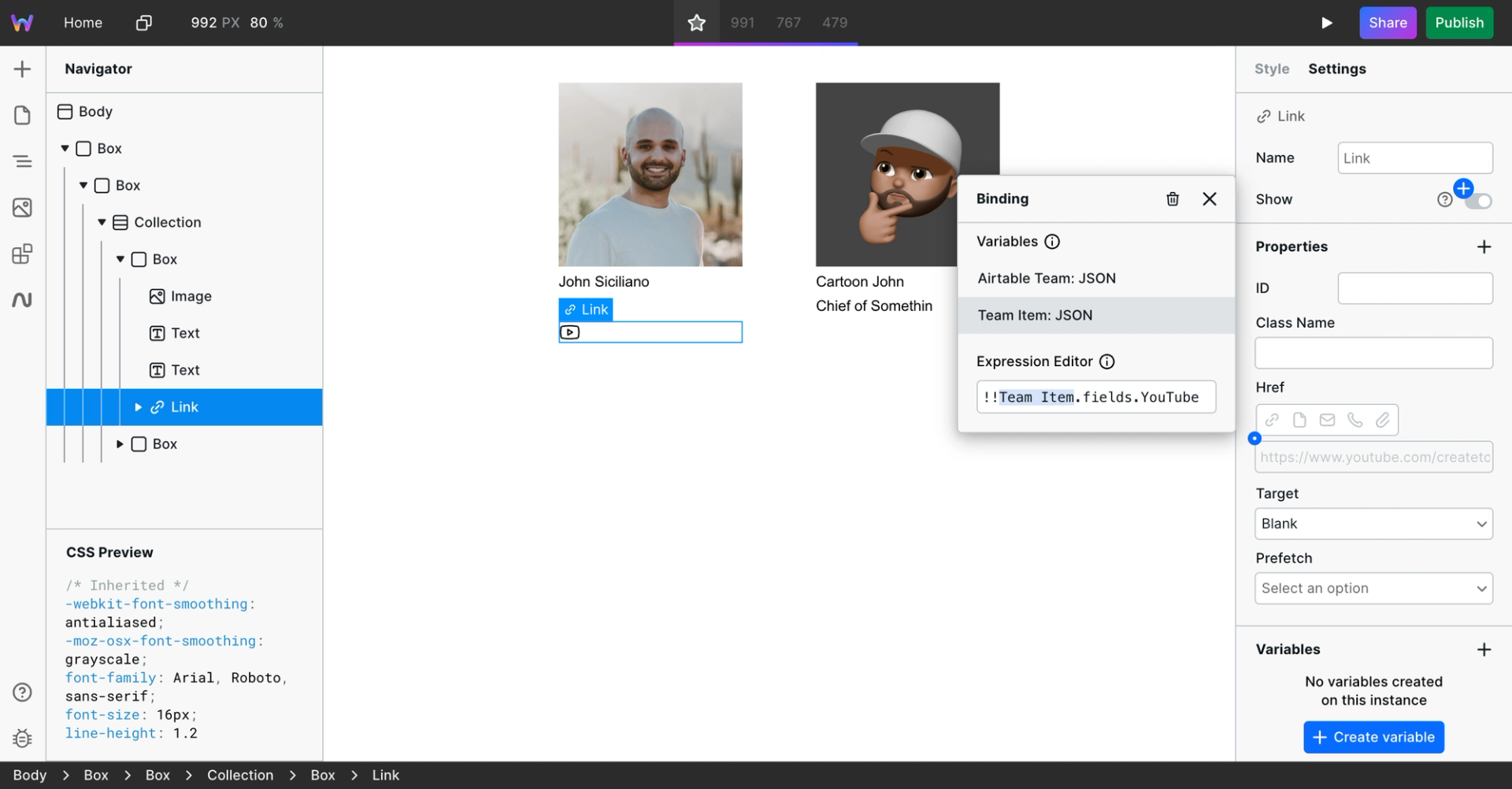Collapse the Collection tree item
This screenshot has width=1512, height=789.
pyautogui.click(x=102, y=222)
